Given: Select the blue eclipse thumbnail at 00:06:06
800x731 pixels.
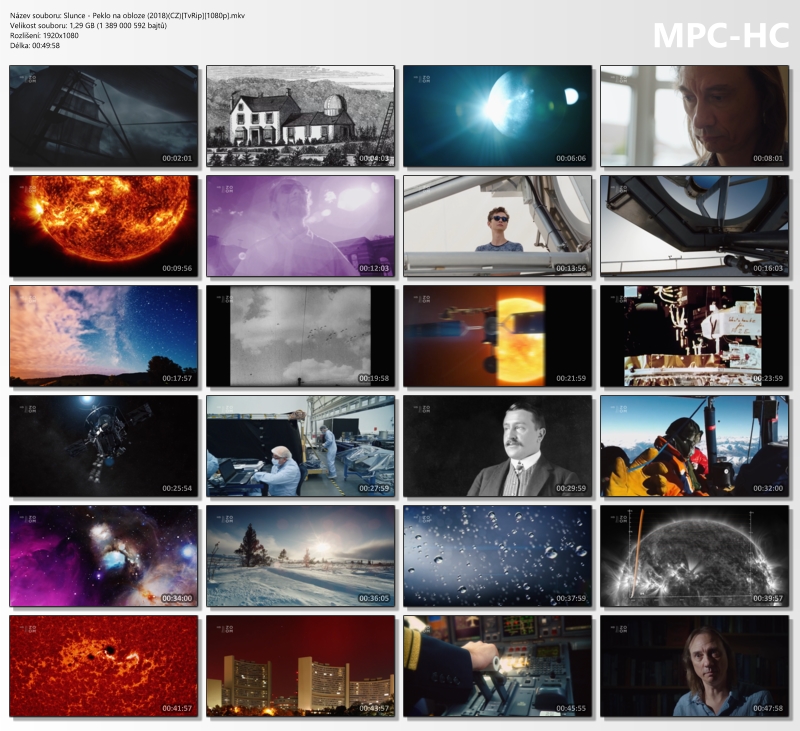Looking at the screenshot, I should (x=497, y=116).
